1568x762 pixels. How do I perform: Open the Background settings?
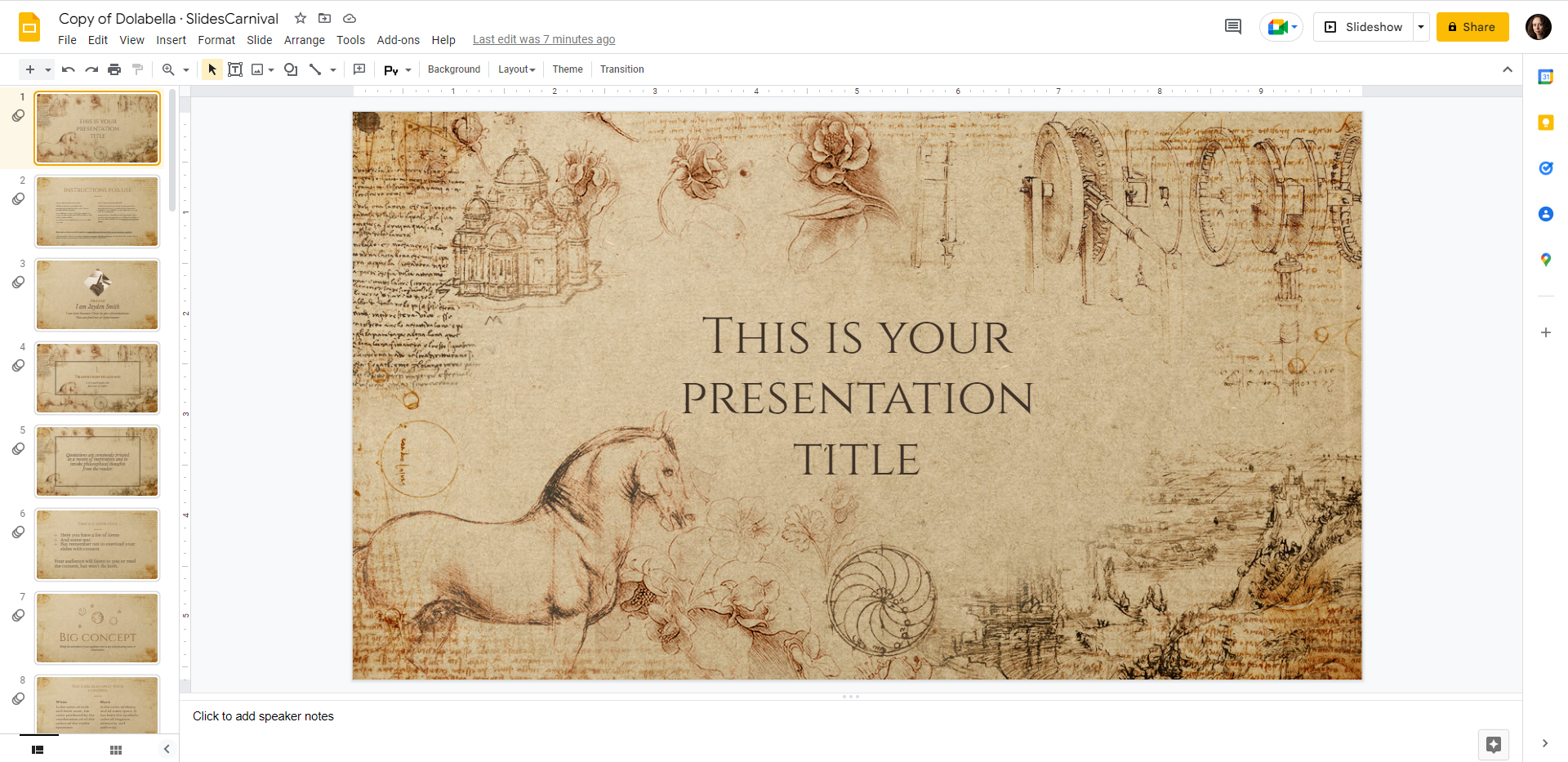(454, 69)
